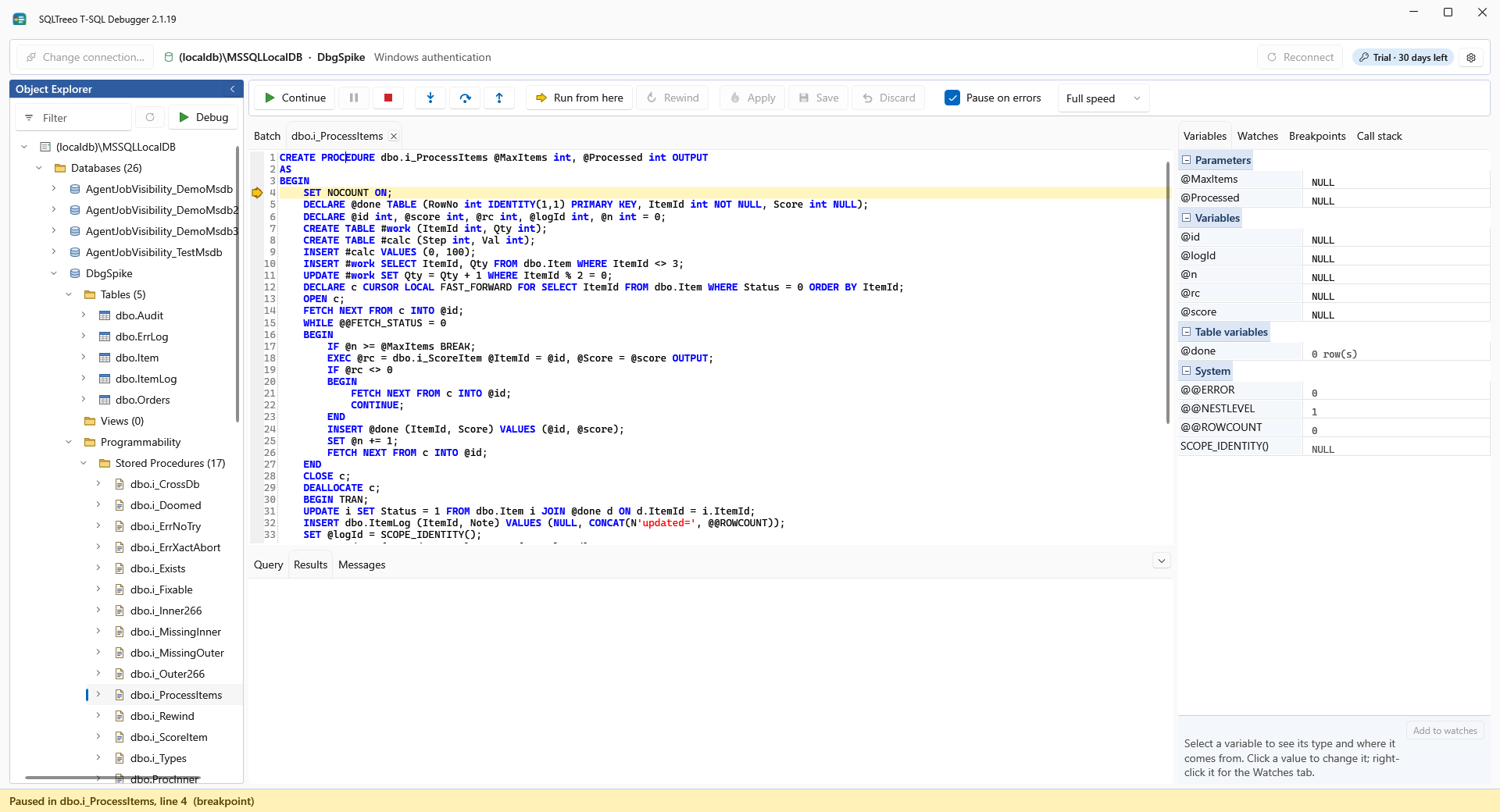Click the Stored Procedures folder icon
The height and width of the screenshot is (812, 1500).
pos(105,463)
